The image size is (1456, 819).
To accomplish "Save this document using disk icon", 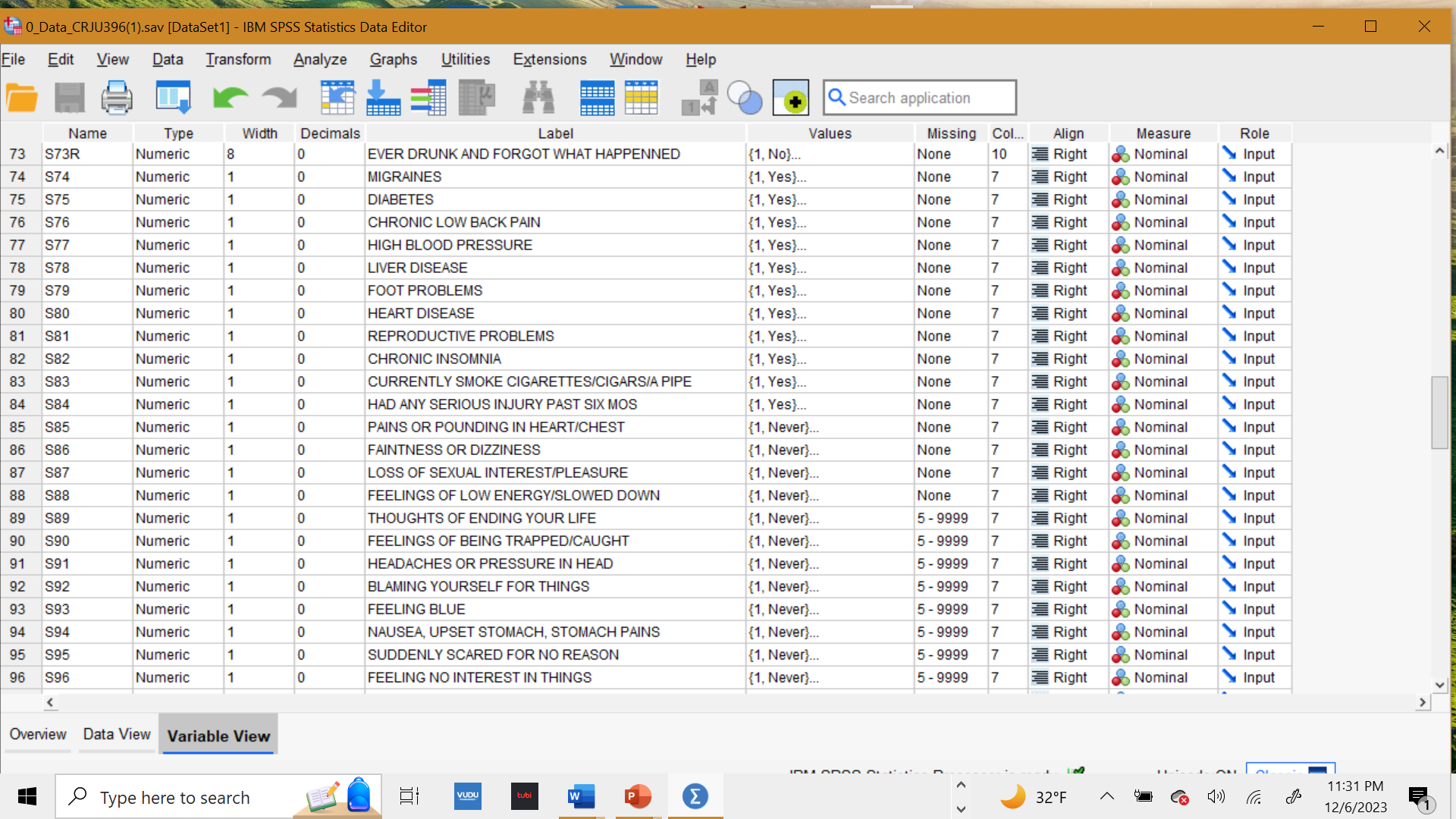I will pos(70,98).
